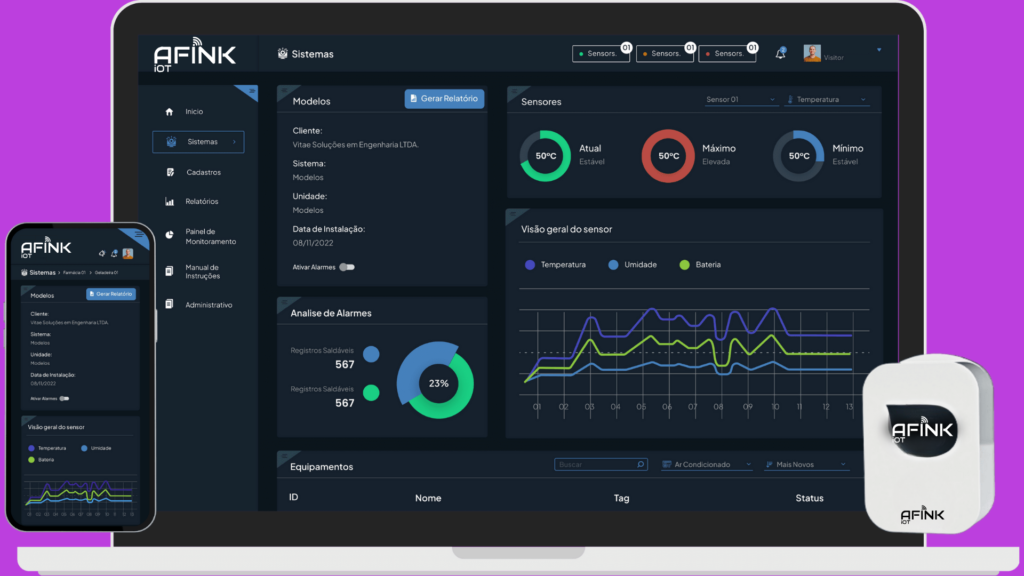This screenshot has height=576, width=1024.
Task: Expand the Ar Condicionado filter dropdown
Action: pyautogui.click(x=705, y=465)
